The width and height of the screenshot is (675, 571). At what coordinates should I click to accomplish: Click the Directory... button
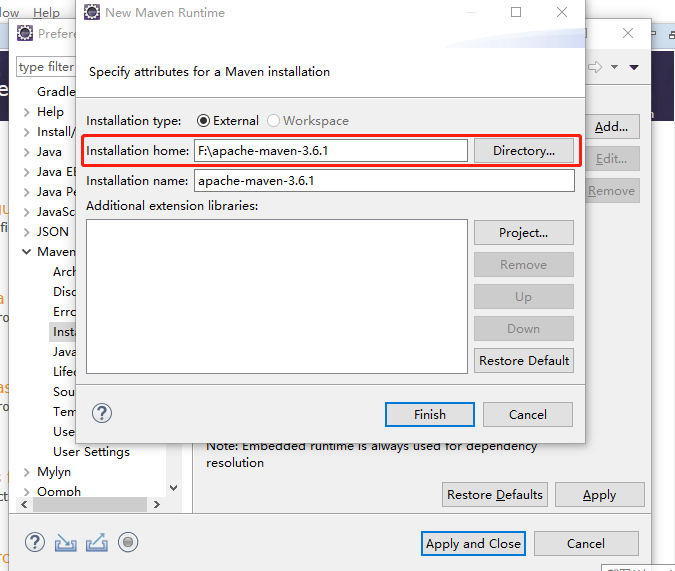tap(524, 151)
